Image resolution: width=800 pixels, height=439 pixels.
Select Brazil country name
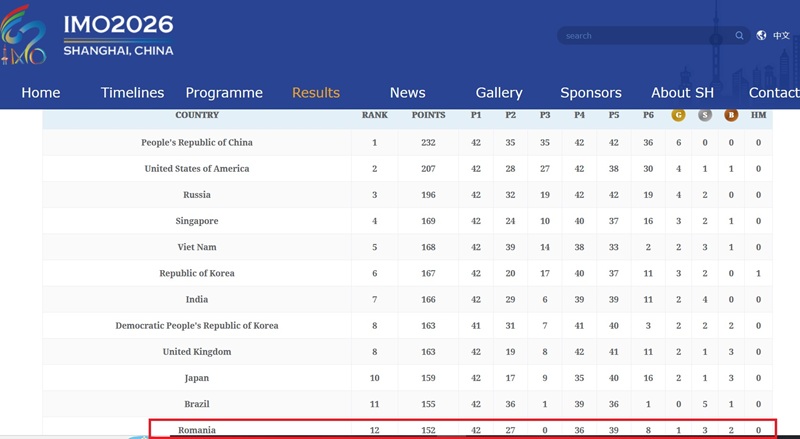coord(197,404)
